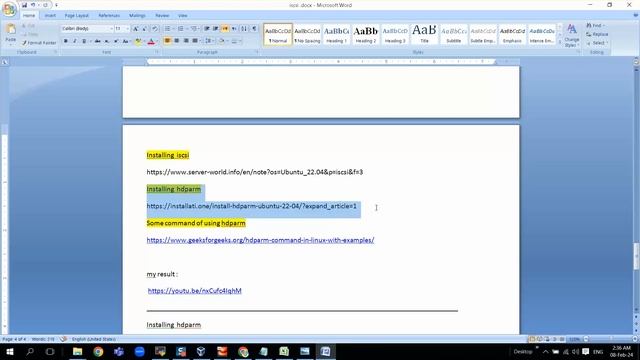Open the youtu.be result link
The image size is (640, 360).
195,291
